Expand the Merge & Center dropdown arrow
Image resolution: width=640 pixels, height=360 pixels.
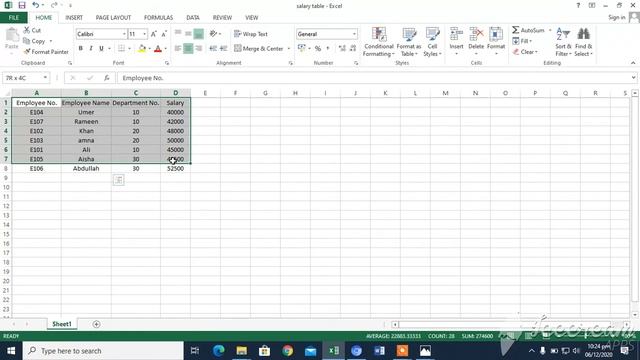click(x=289, y=49)
